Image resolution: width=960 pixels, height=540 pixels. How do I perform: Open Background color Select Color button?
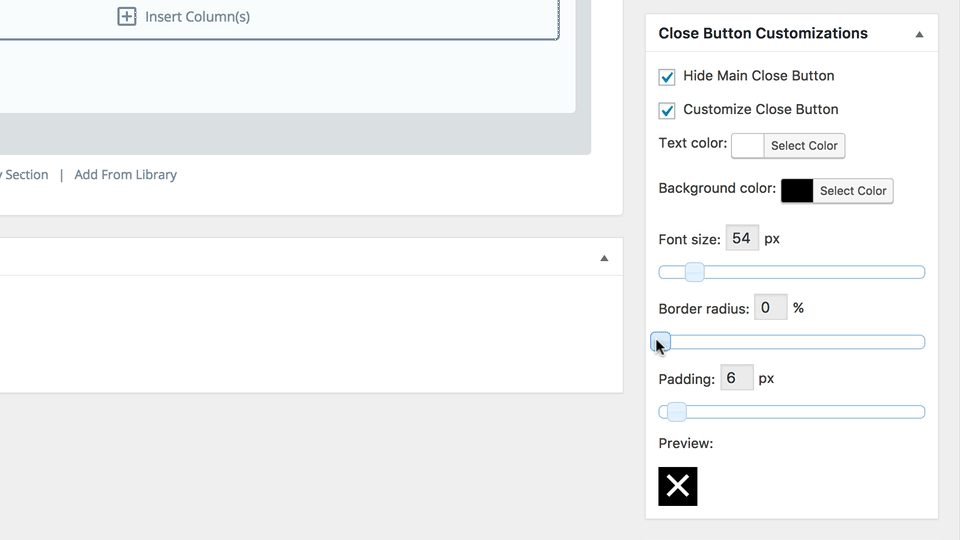point(852,191)
